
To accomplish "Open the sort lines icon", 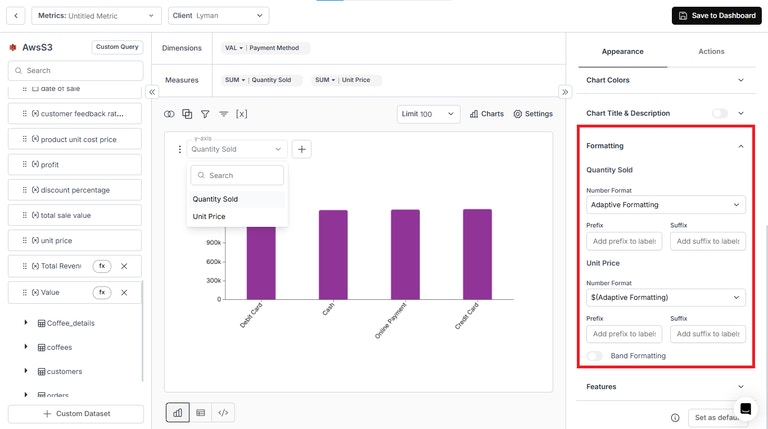I will click(223, 114).
